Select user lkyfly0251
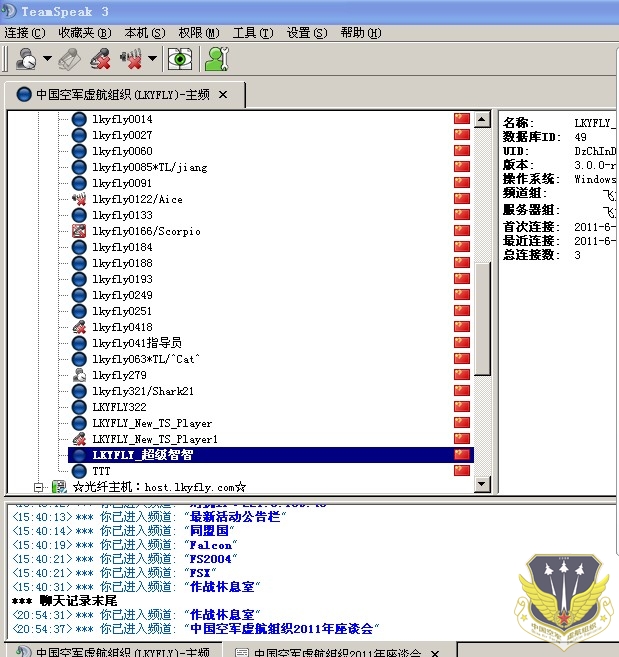The width and height of the screenshot is (619, 657). point(122,311)
